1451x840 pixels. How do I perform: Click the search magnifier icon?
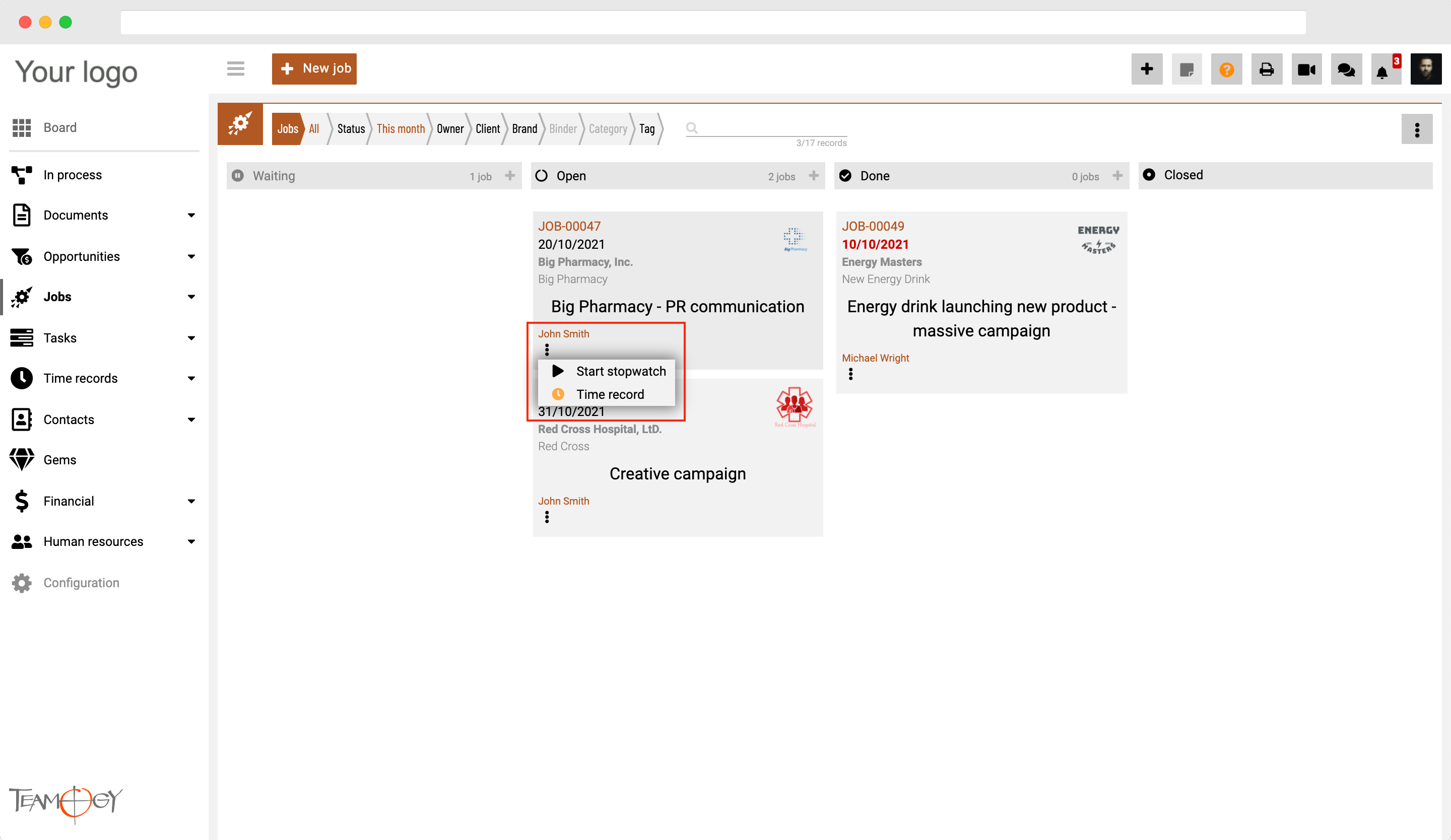[x=692, y=128]
